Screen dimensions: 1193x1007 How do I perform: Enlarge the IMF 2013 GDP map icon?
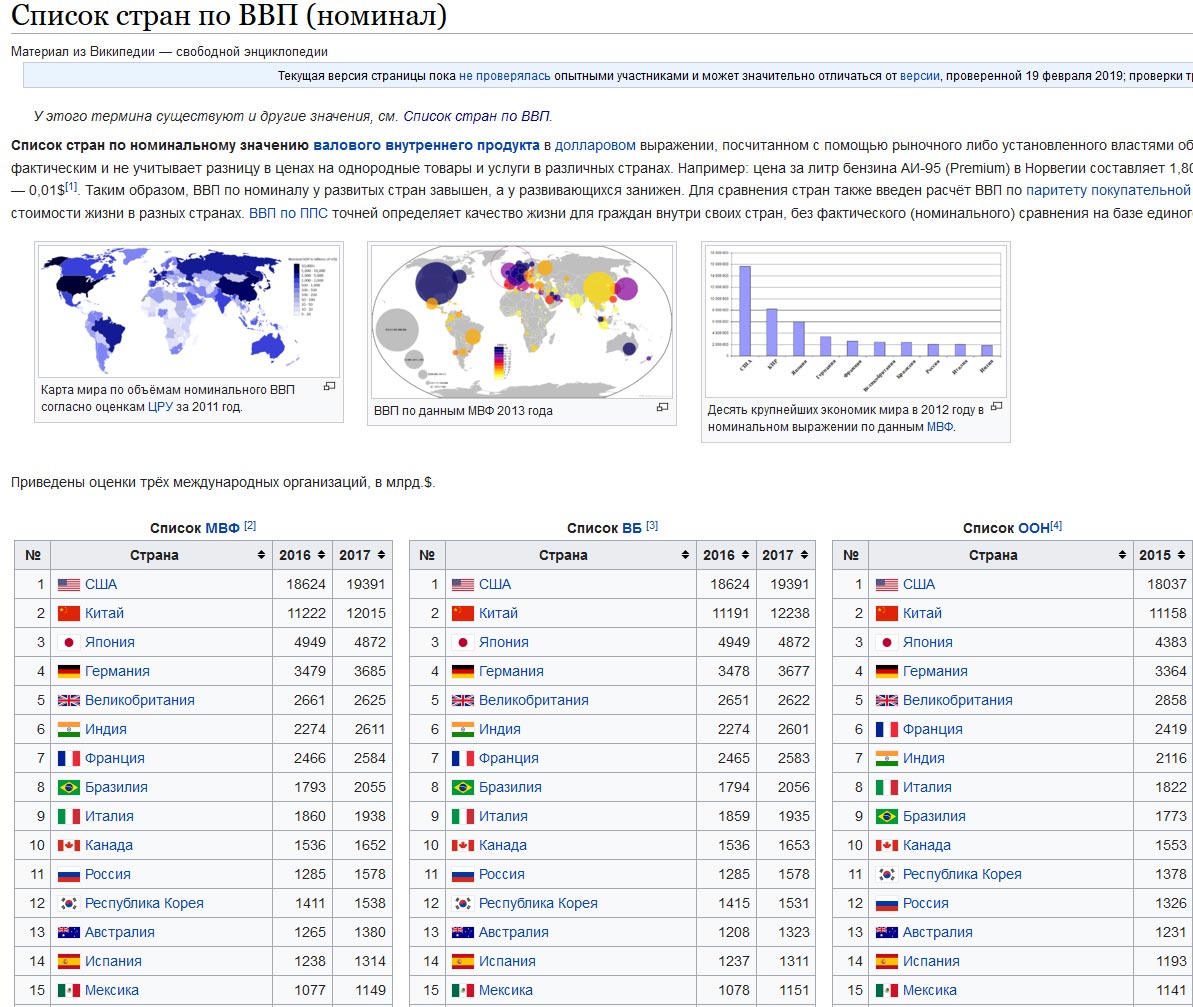(x=663, y=408)
